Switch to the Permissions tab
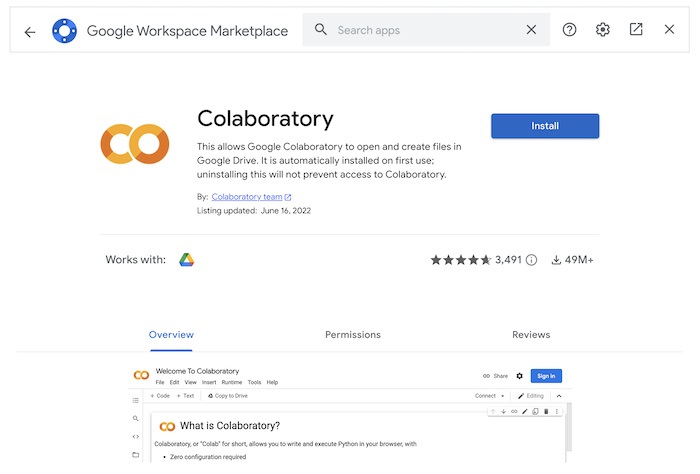The height and width of the screenshot is (474, 700). tap(353, 335)
